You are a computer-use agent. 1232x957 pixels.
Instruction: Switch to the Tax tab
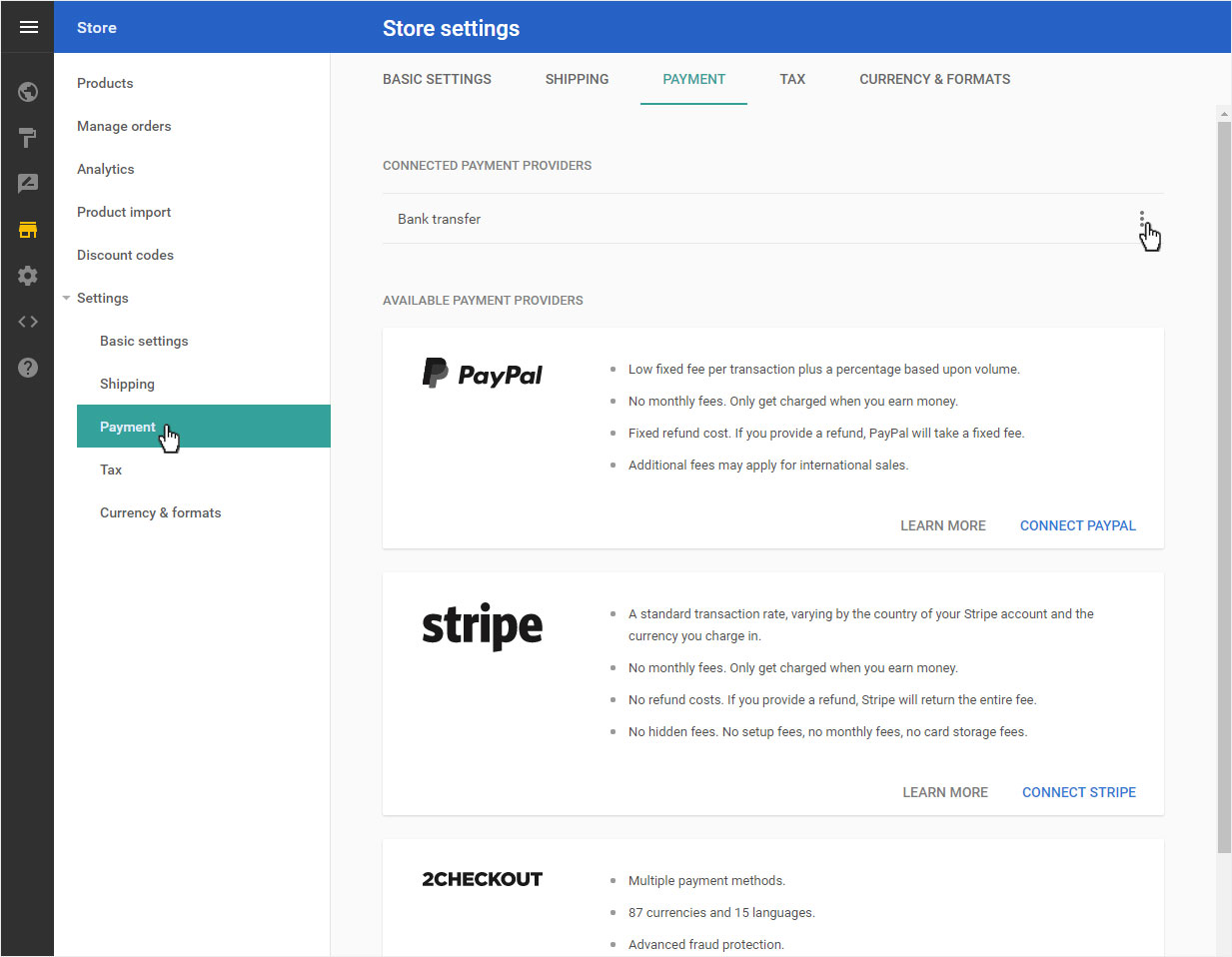[x=792, y=79]
